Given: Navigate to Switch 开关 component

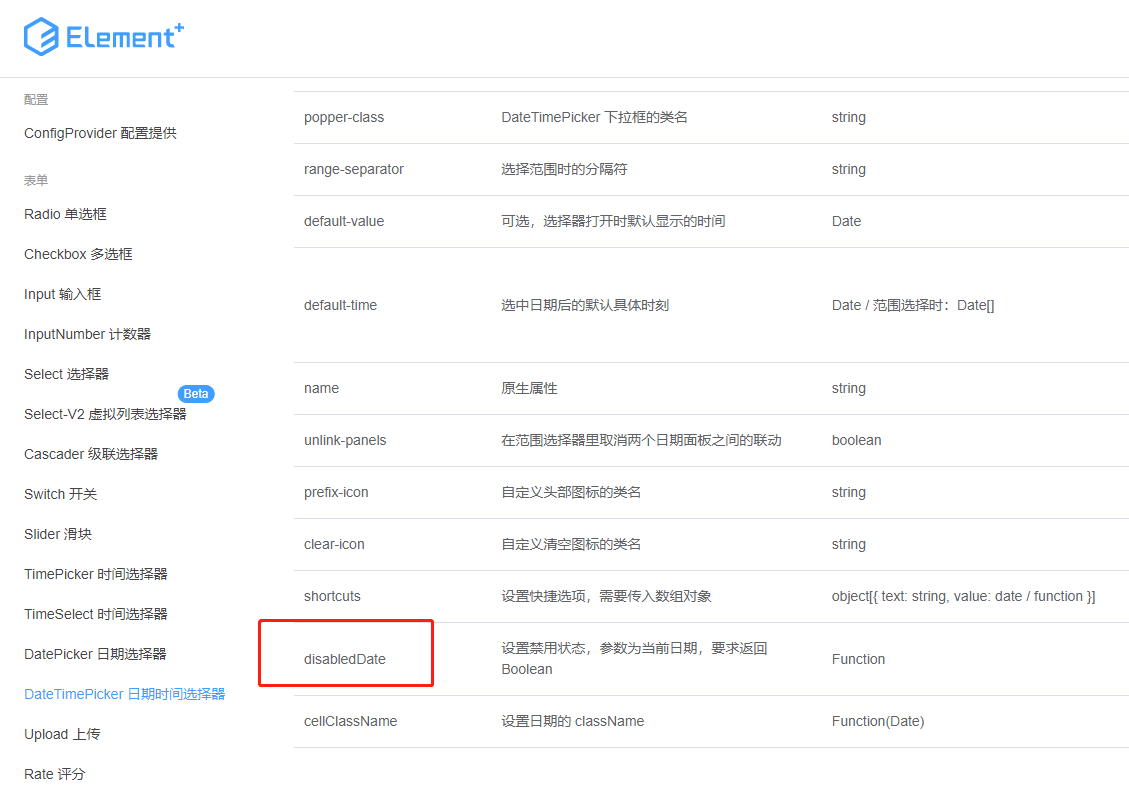Looking at the screenshot, I should (58, 493).
